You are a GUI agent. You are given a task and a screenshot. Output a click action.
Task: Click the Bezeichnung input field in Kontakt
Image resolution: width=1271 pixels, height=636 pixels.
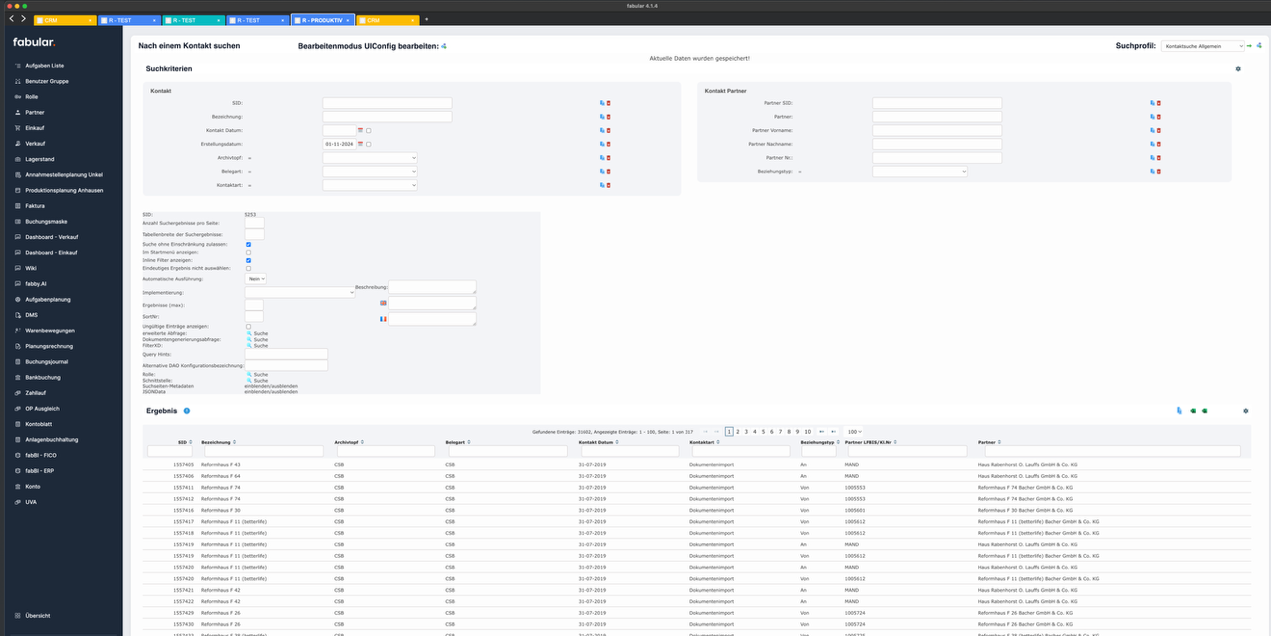click(386, 117)
